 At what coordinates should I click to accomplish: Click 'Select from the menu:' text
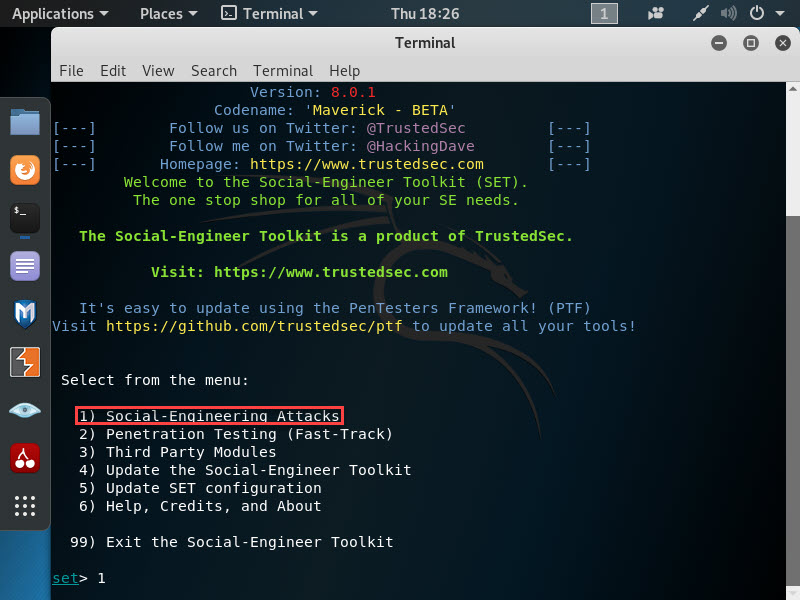(155, 380)
